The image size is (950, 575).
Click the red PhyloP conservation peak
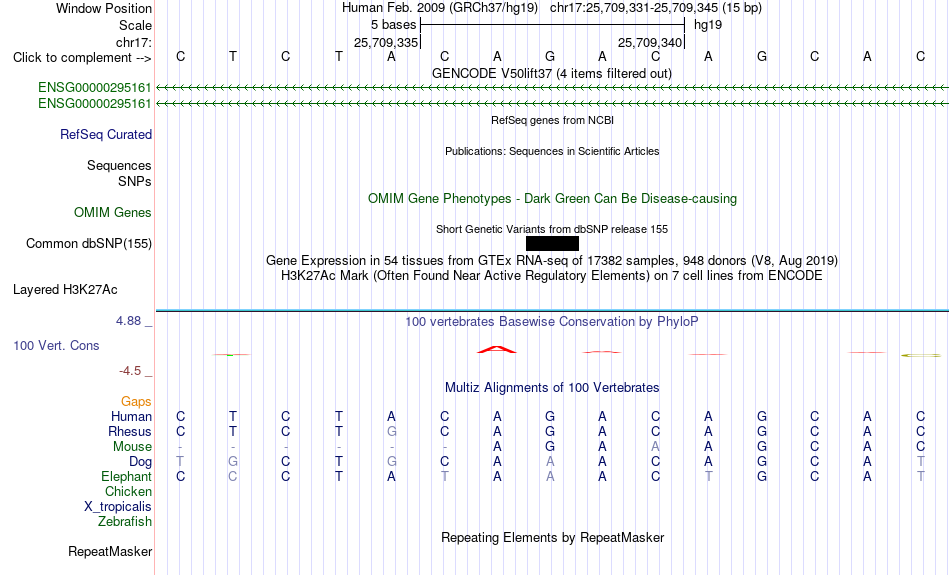(x=497, y=350)
